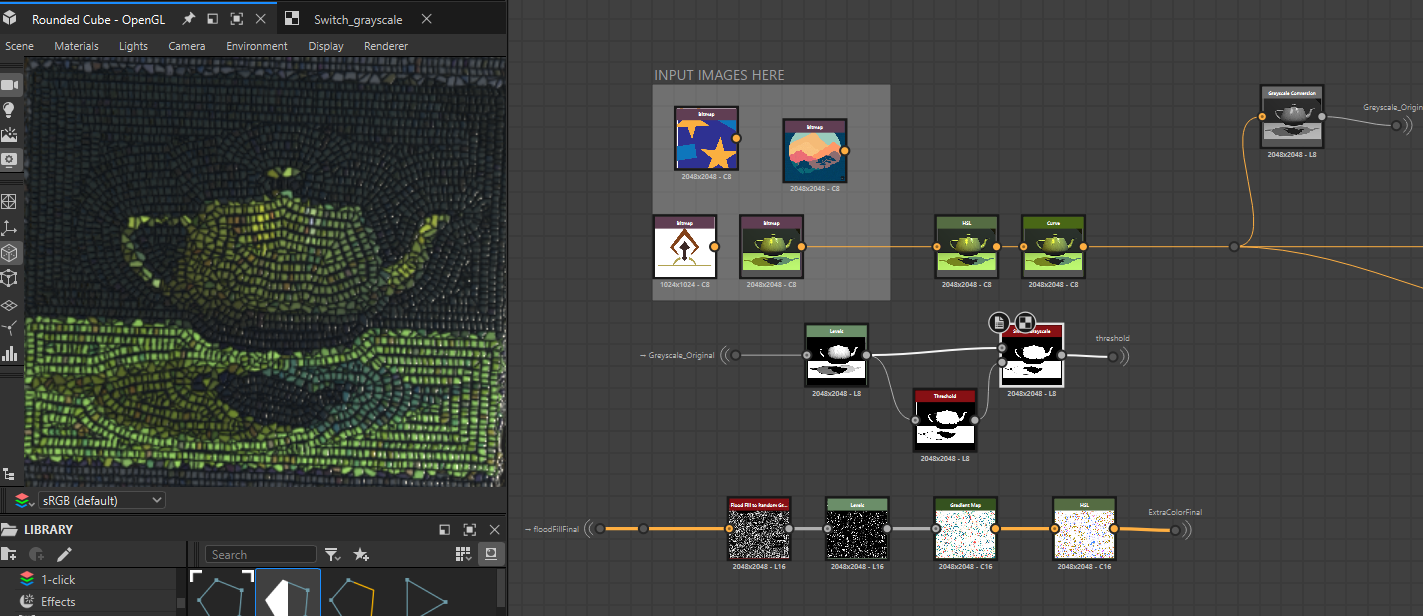
Task: Open the Environment menu
Action: pyautogui.click(x=257, y=46)
